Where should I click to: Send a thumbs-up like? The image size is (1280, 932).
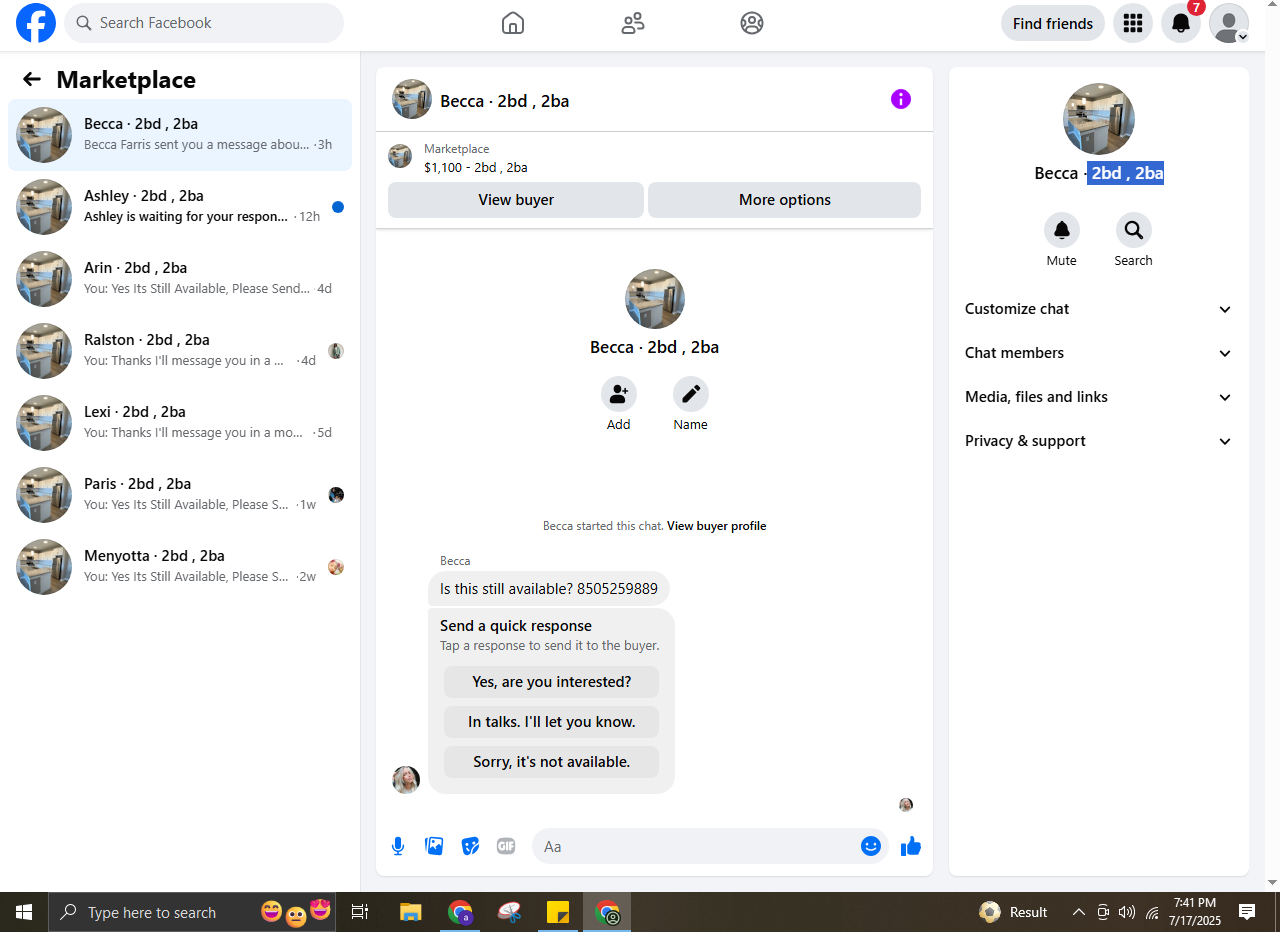(910, 846)
